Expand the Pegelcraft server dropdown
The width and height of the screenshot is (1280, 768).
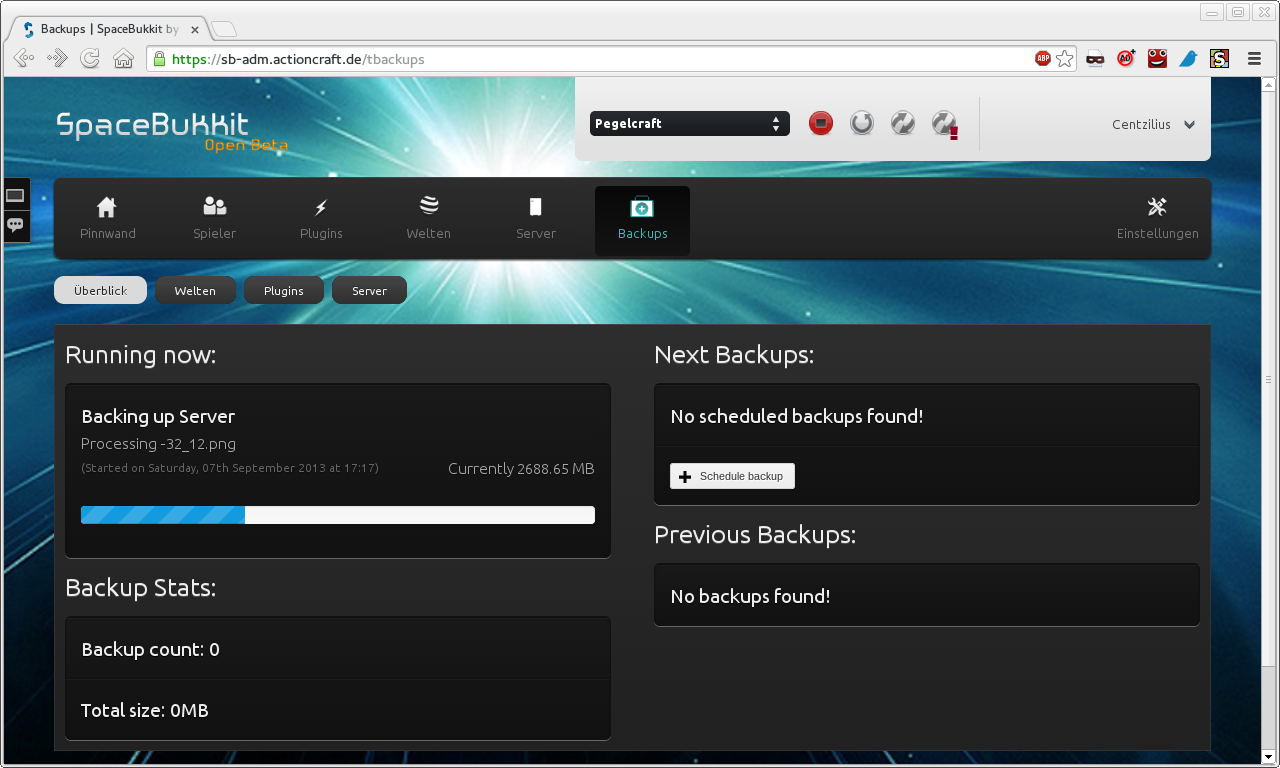click(689, 124)
